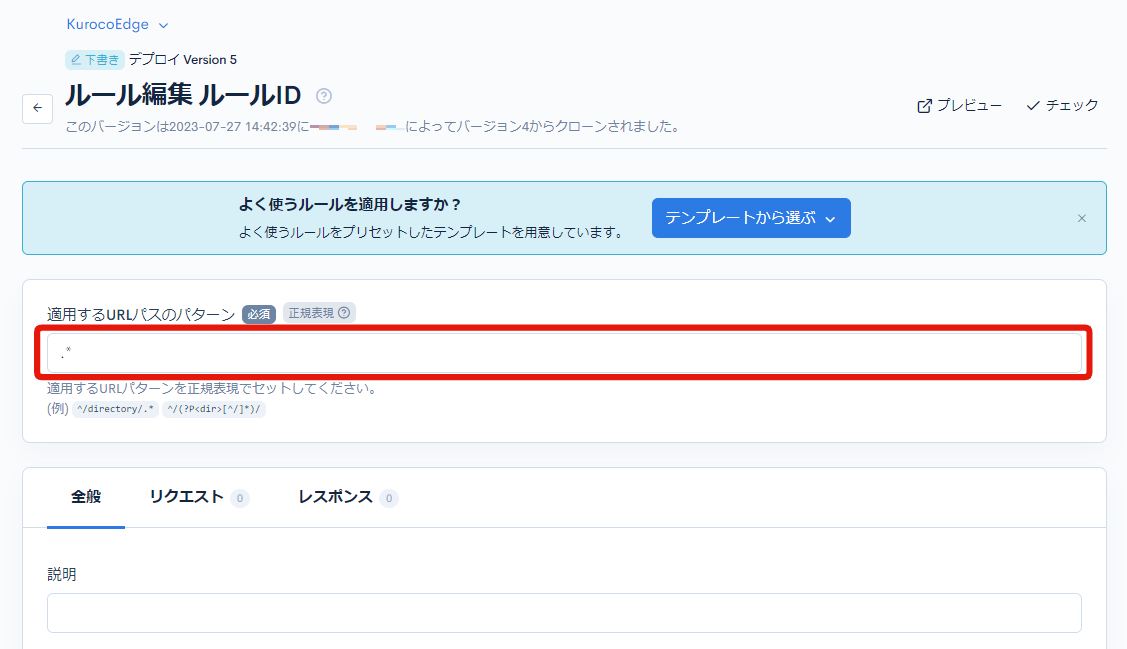
Task: Switch to the リクエスト tab
Action: click(199, 497)
